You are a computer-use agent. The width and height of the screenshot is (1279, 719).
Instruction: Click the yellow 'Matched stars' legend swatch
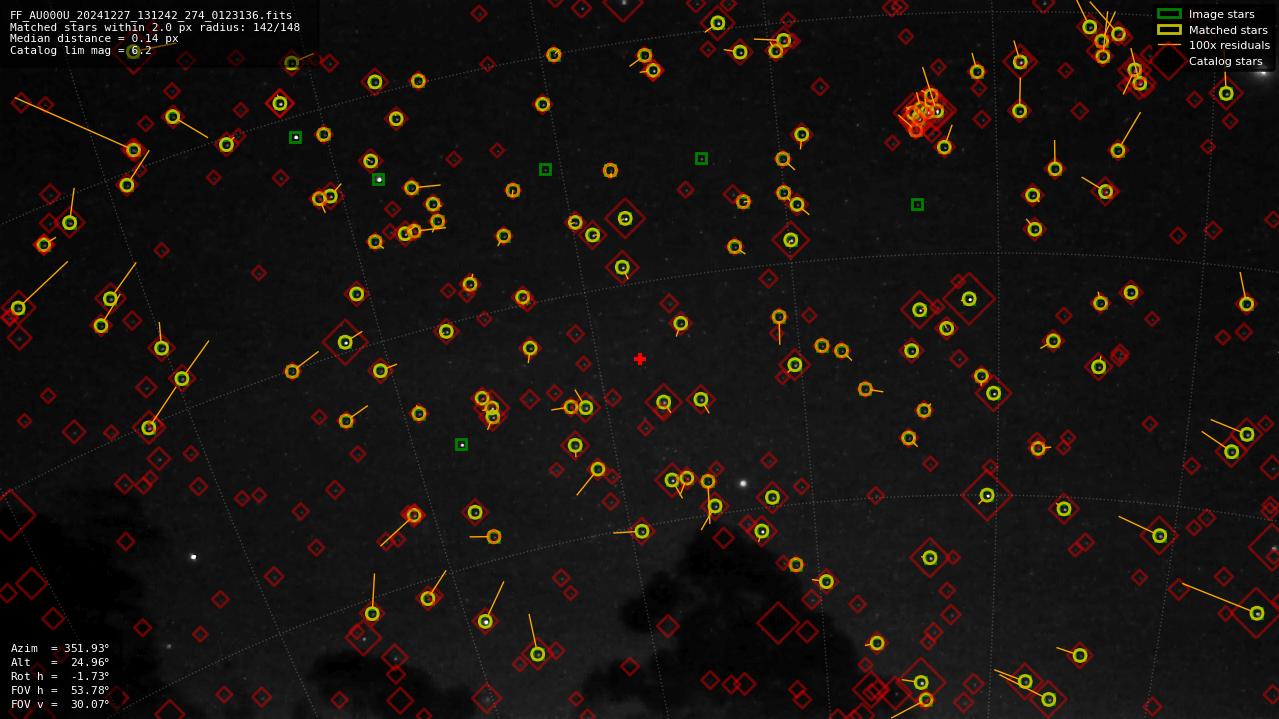(1169, 30)
